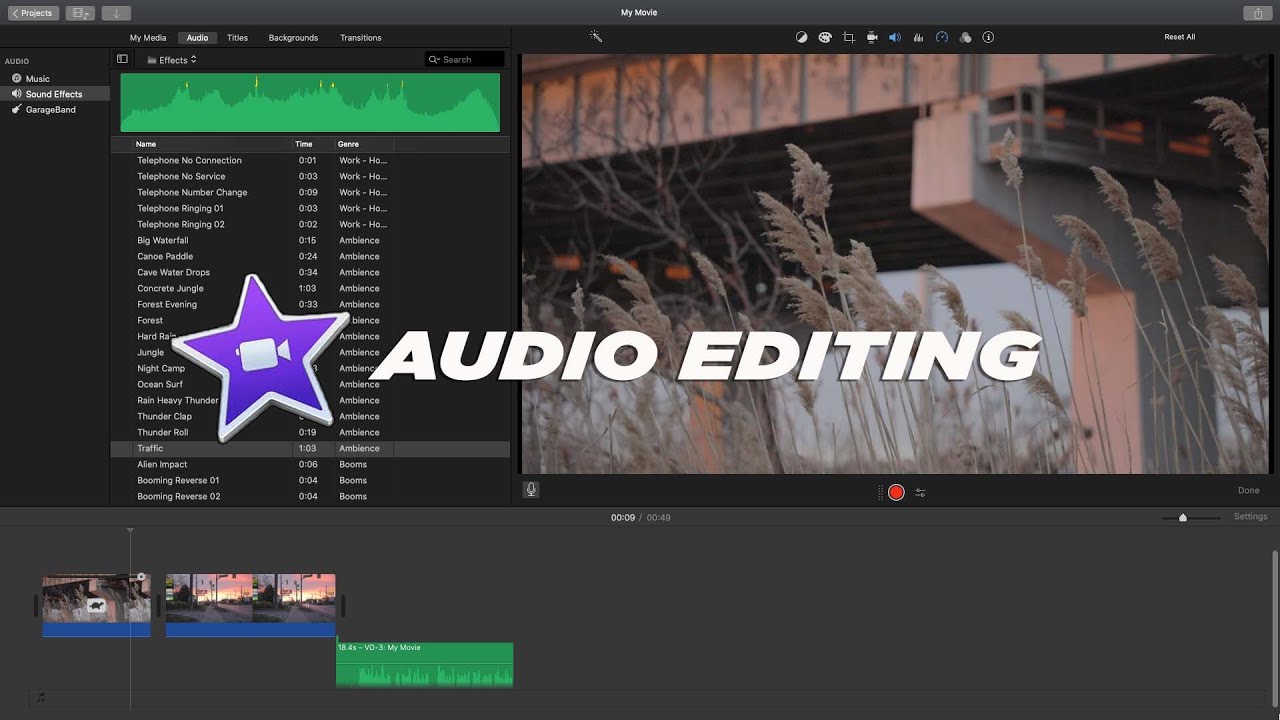1280x720 pixels.
Task: Open the Volume speaker tool
Action: 895,37
